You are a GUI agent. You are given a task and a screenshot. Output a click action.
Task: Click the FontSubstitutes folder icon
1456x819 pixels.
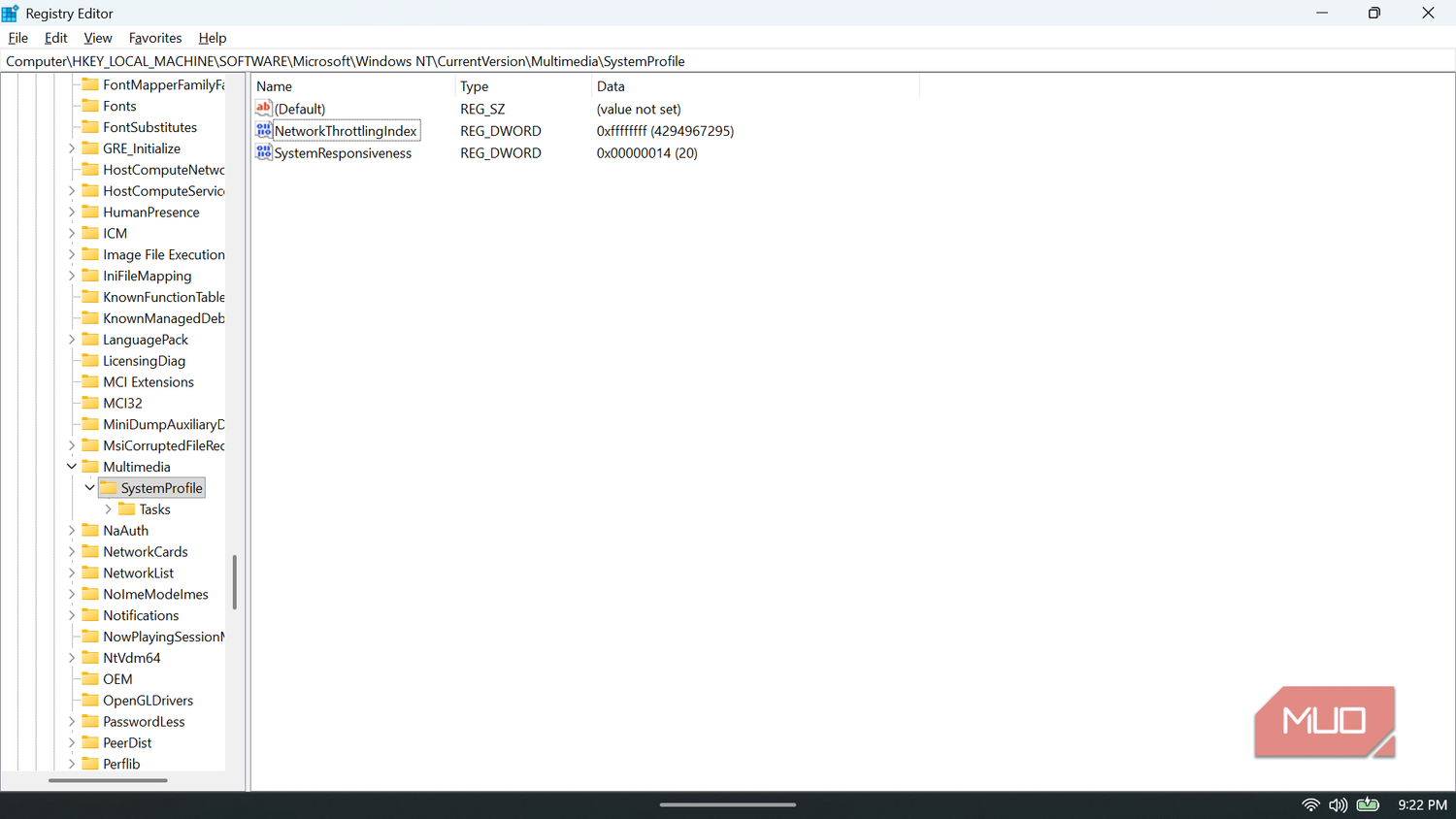[x=90, y=127]
